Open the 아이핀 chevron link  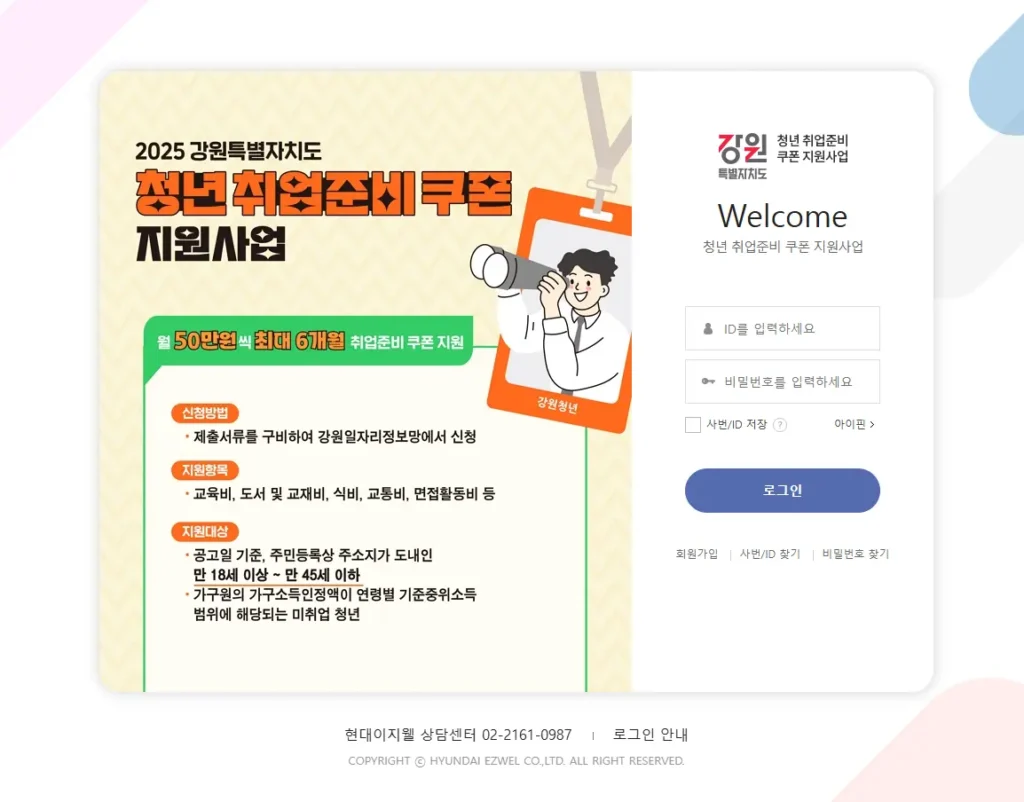854,425
